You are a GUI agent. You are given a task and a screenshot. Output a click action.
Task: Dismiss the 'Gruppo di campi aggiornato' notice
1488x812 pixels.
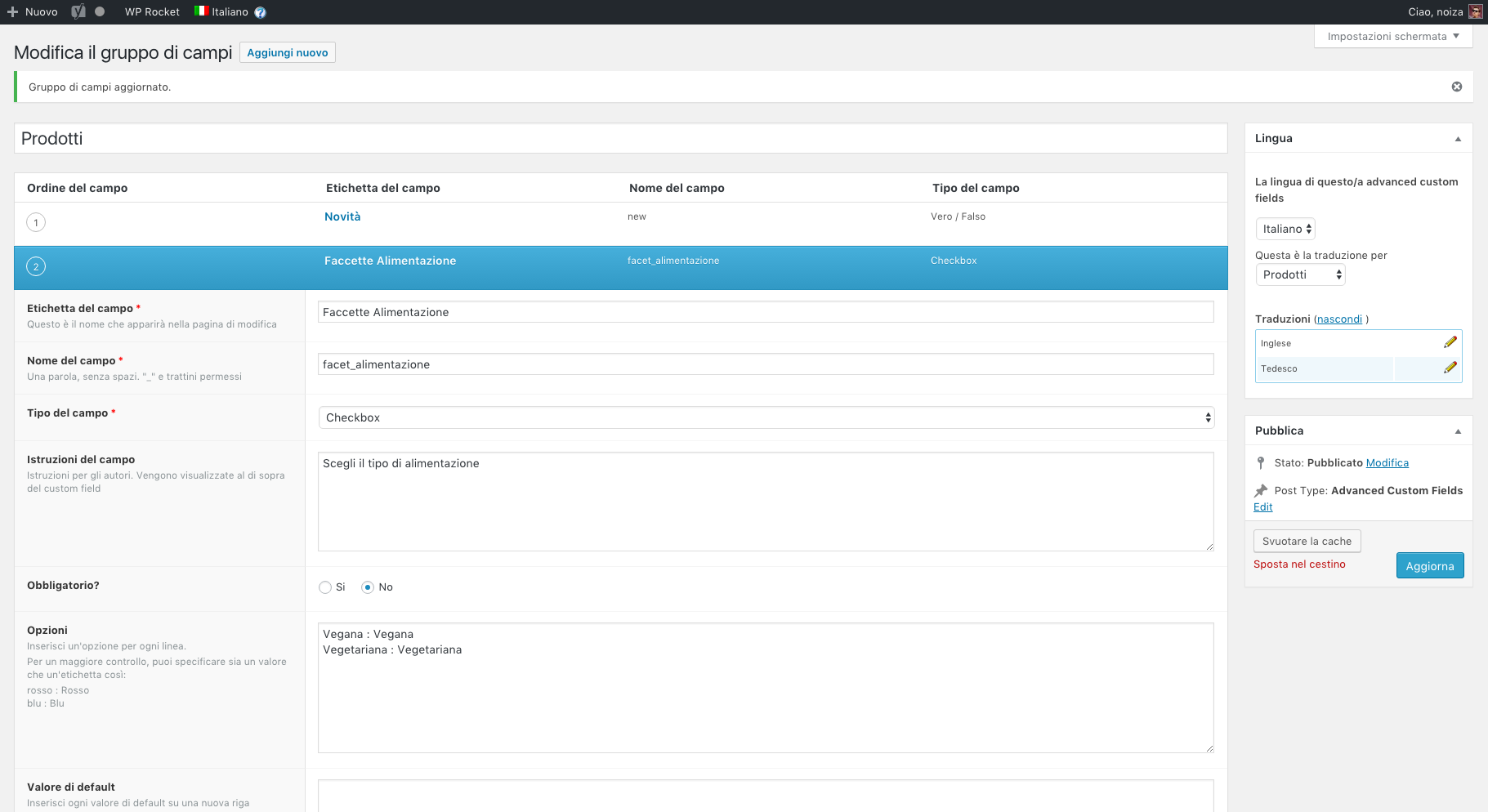coord(1456,87)
